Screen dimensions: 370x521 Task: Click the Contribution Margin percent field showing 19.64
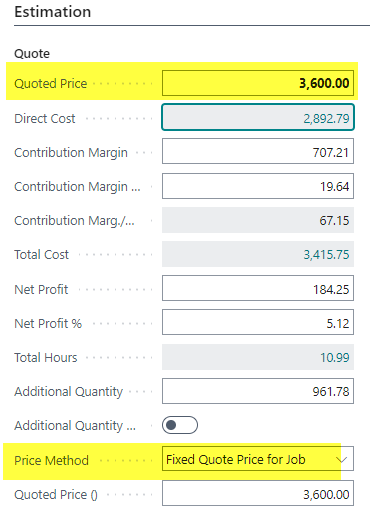[258, 186]
